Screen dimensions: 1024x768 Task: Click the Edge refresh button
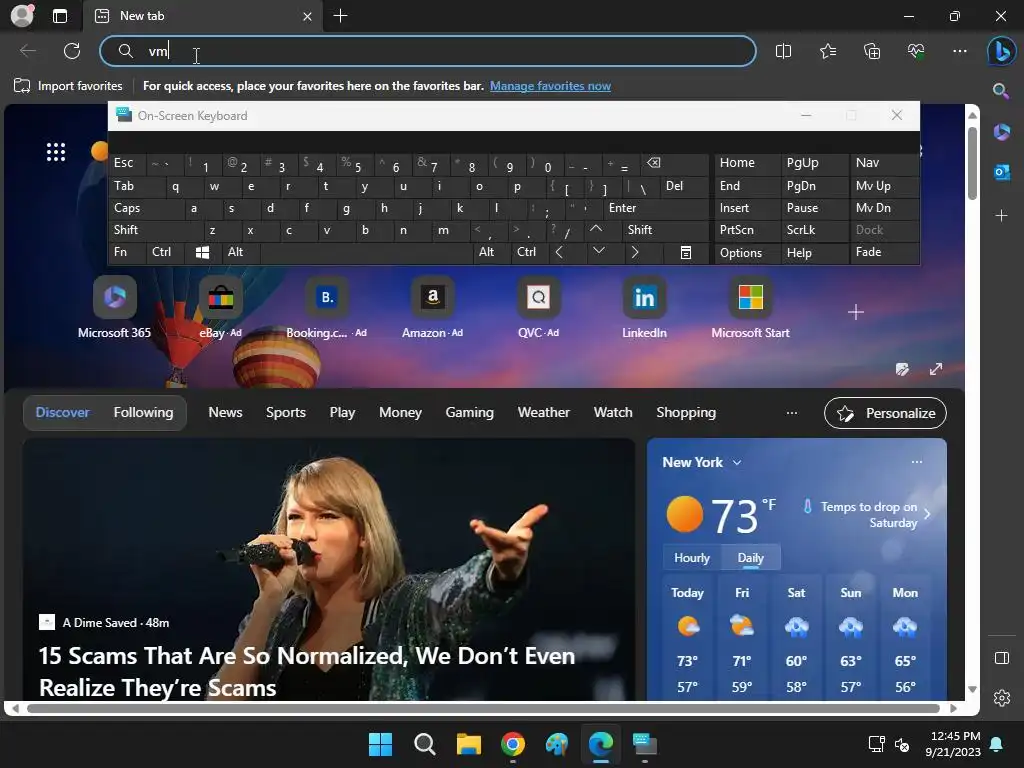72,51
